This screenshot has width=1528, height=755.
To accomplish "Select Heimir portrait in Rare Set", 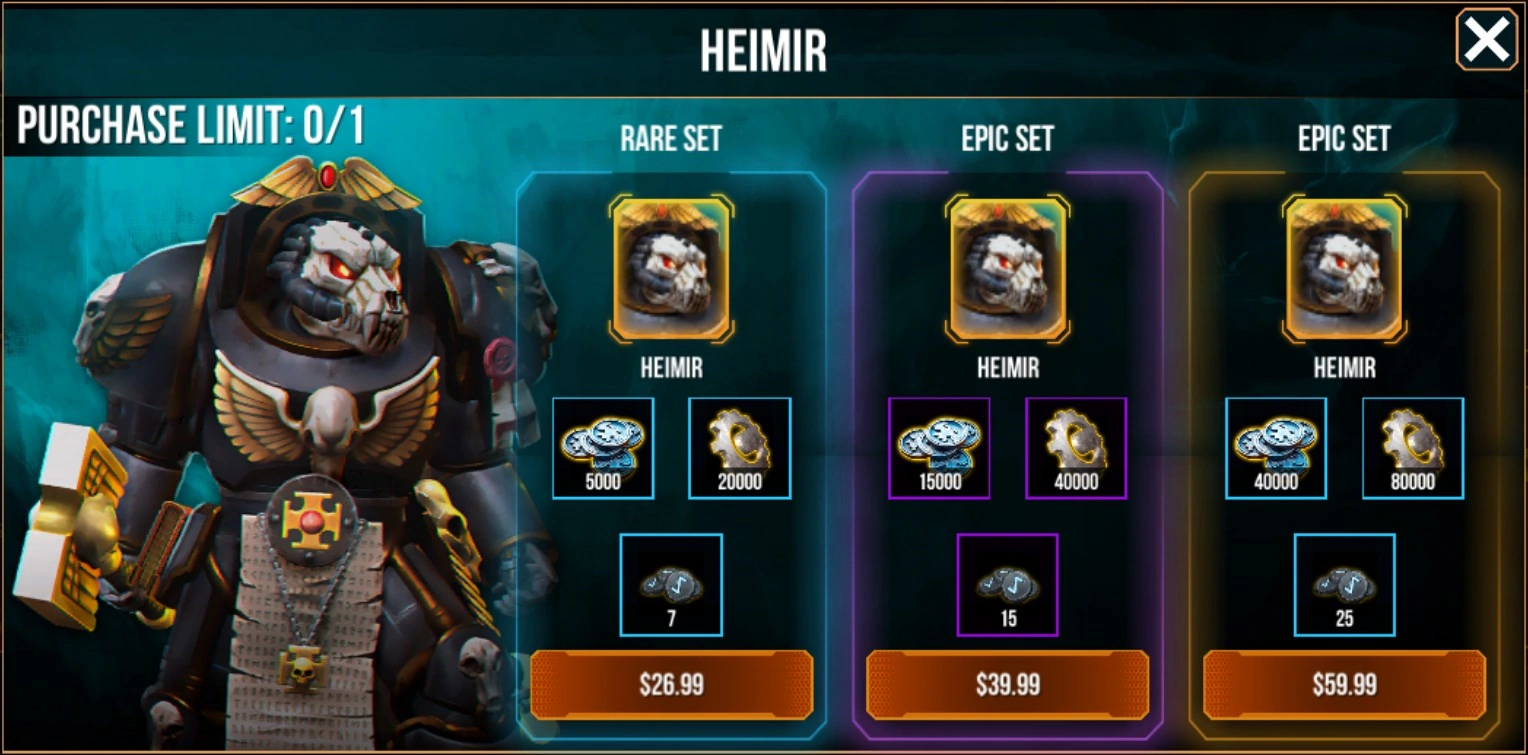I will (x=672, y=269).
